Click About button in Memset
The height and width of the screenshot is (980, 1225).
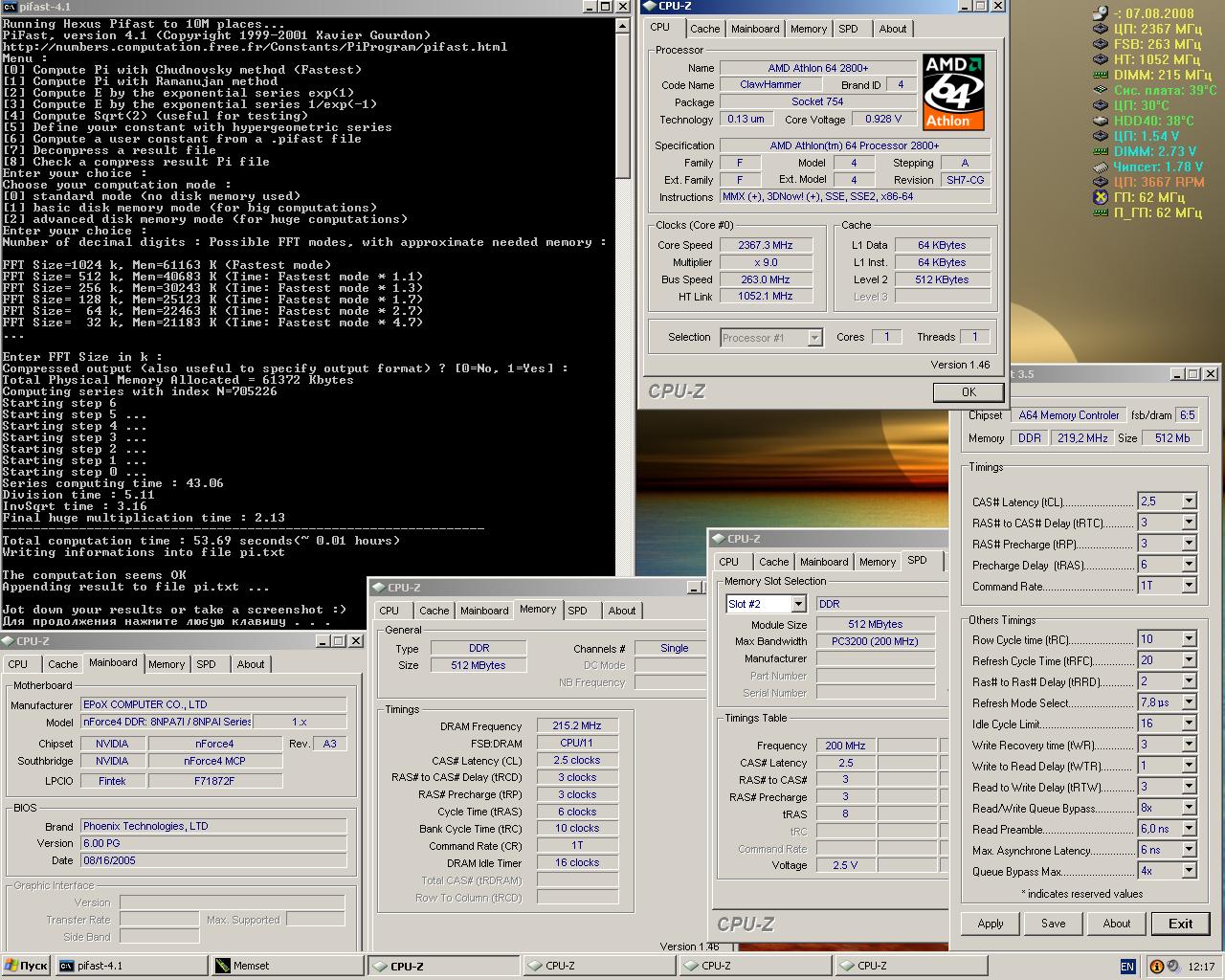click(x=1117, y=924)
